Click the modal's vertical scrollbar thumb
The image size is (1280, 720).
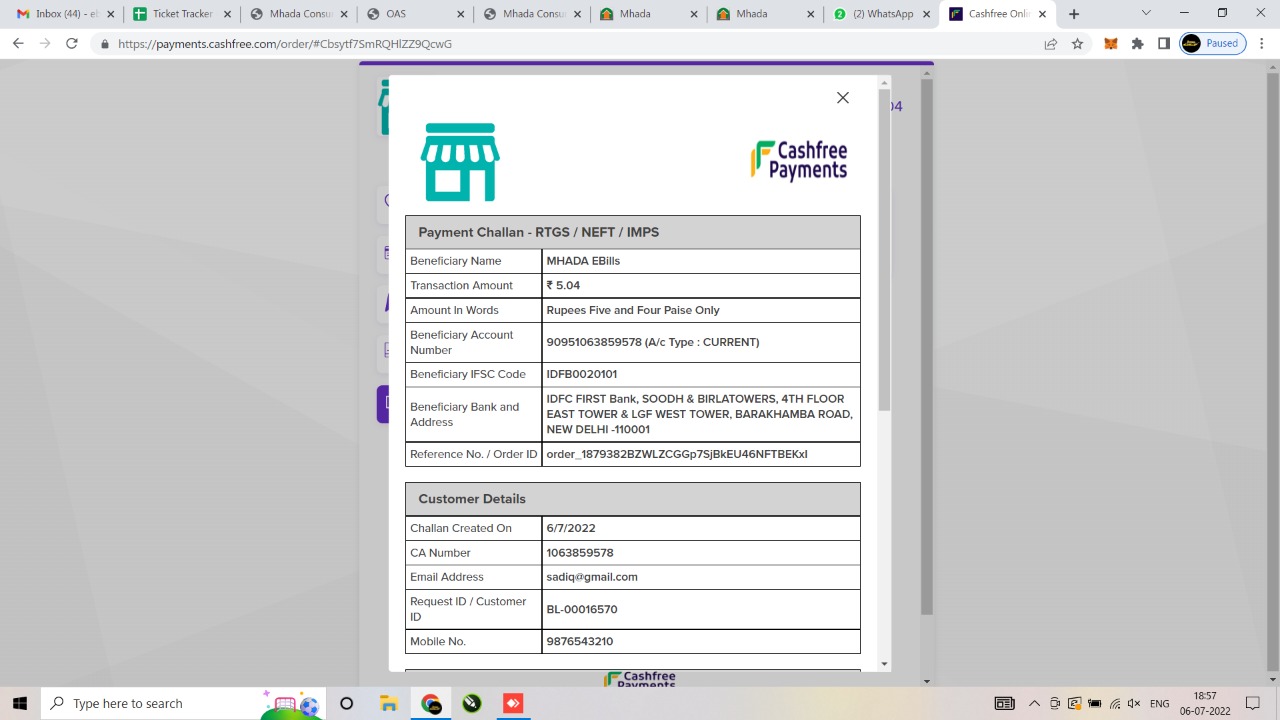click(x=883, y=250)
